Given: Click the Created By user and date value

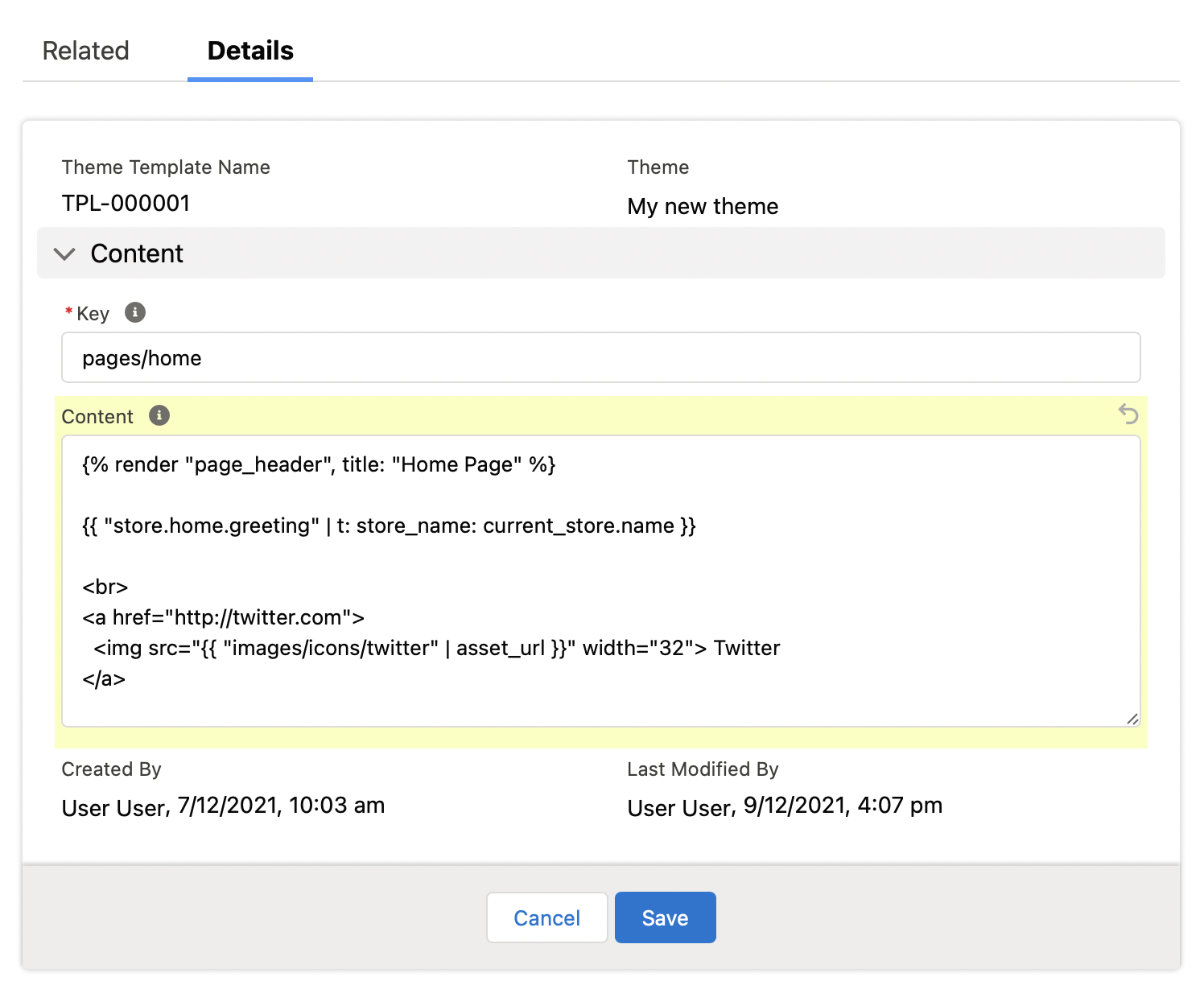Looking at the screenshot, I should [223, 806].
